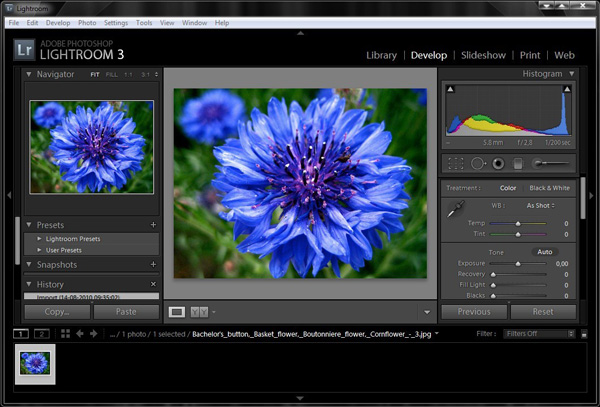Select the Graduated Filter tool

[x=518, y=164]
